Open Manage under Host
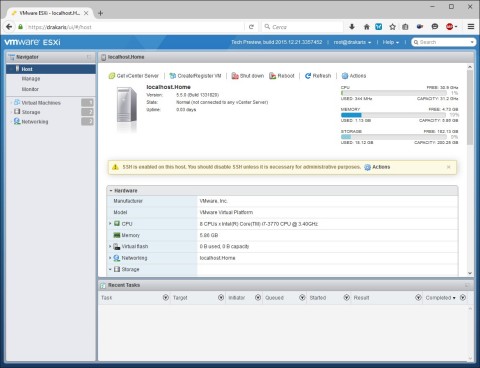480x368 pixels. pyautogui.click(x=31, y=79)
